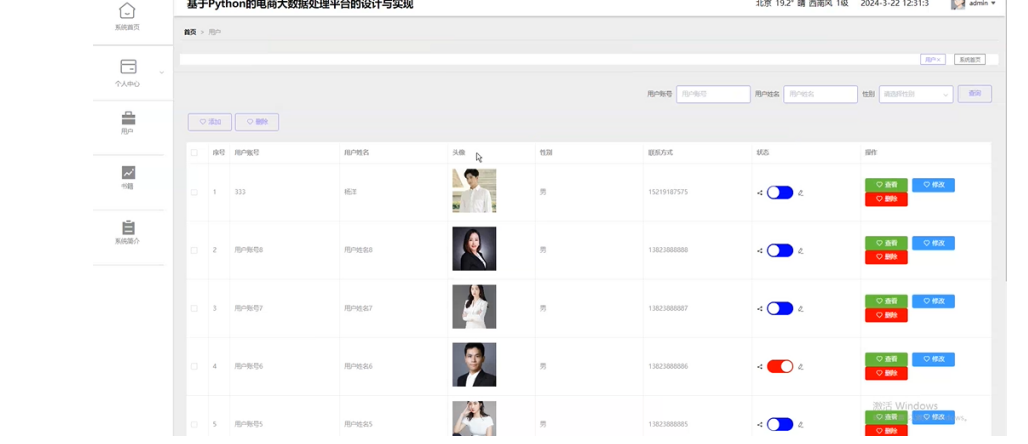
Task: Click pencil icon right of row 2 toggle
Action: pos(801,251)
